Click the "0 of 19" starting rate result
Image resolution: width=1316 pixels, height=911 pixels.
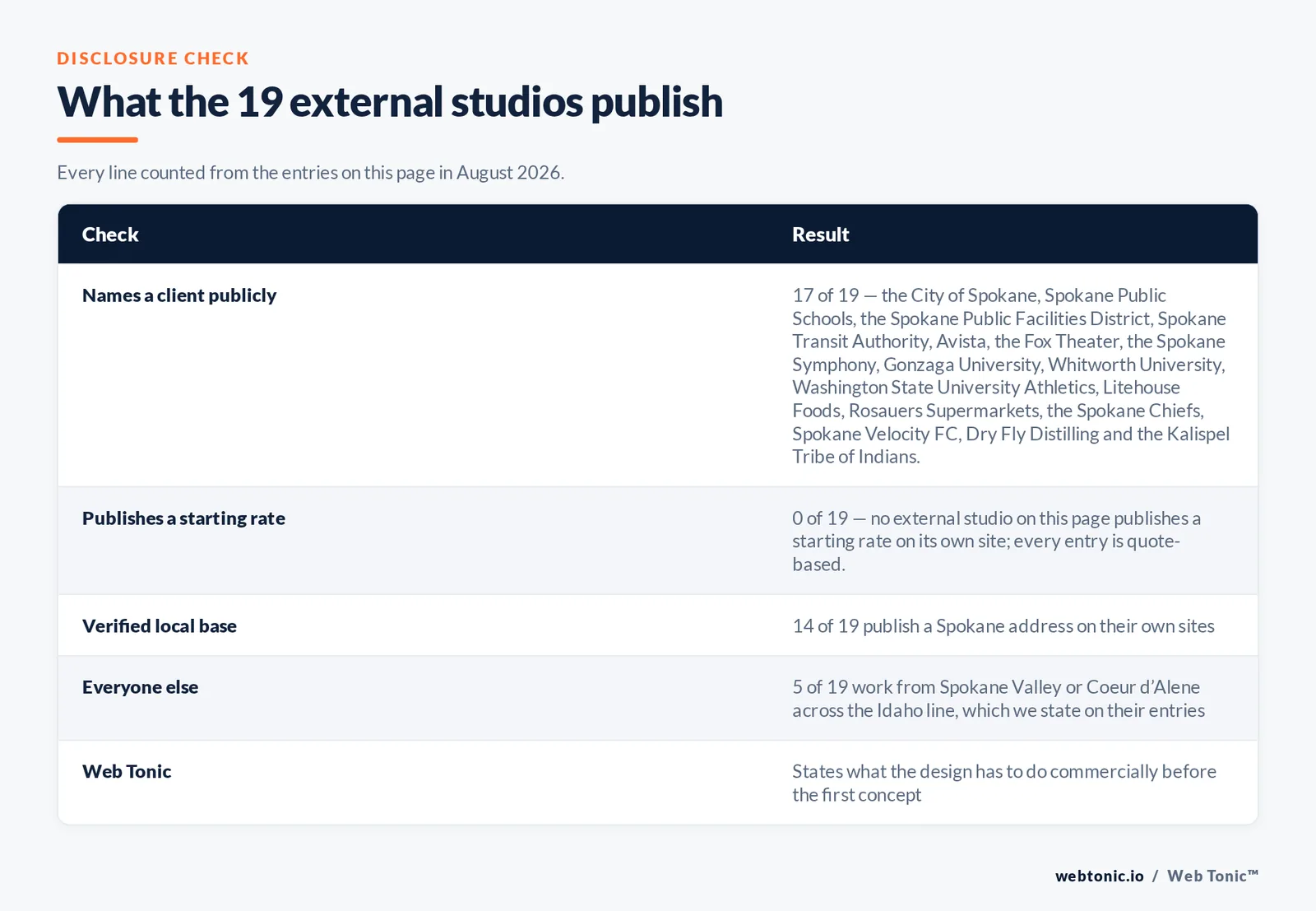click(996, 541)
